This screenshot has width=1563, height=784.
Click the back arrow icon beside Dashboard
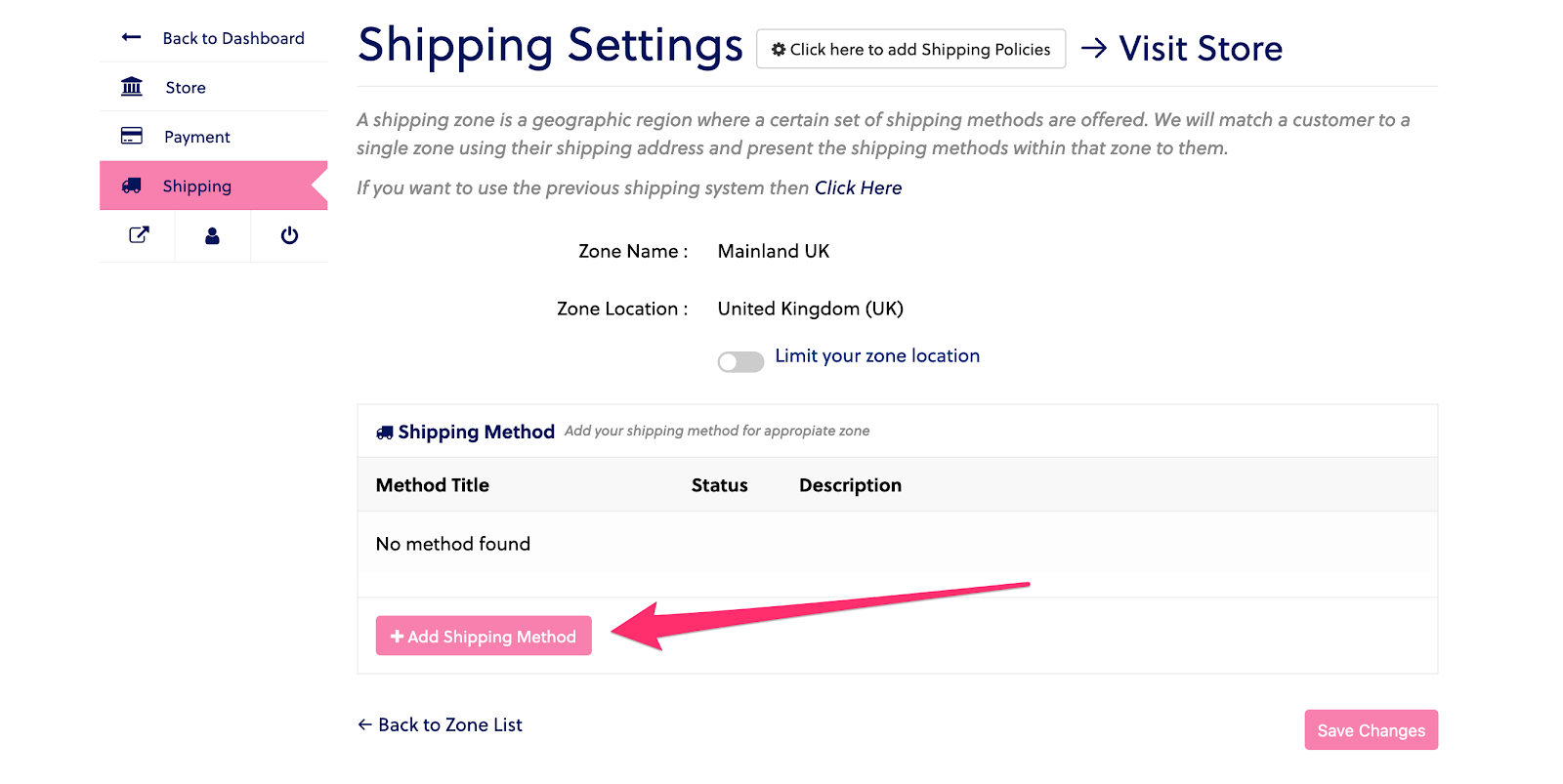(x=131, y=38)
